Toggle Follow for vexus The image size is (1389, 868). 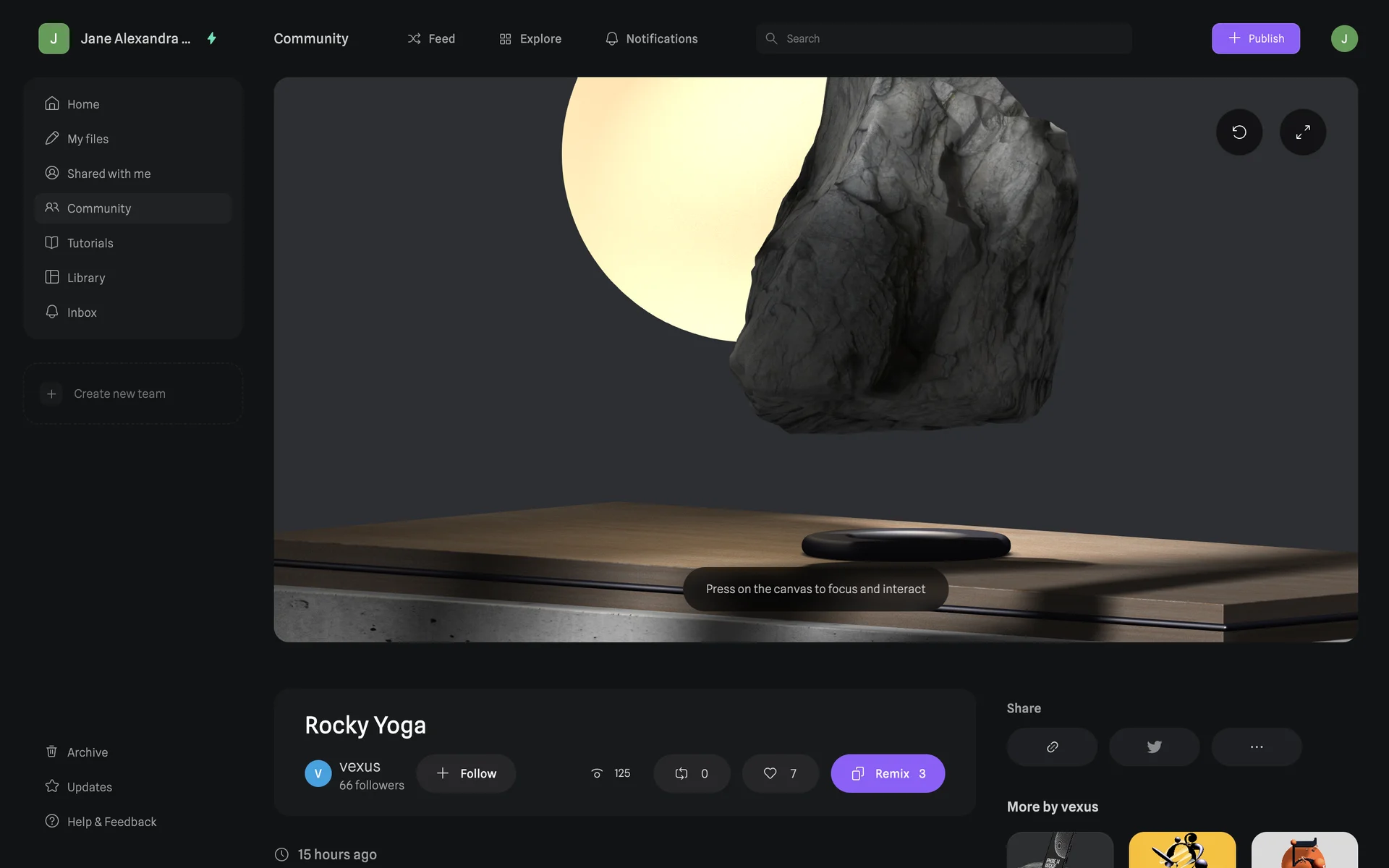tap(466, 773)
